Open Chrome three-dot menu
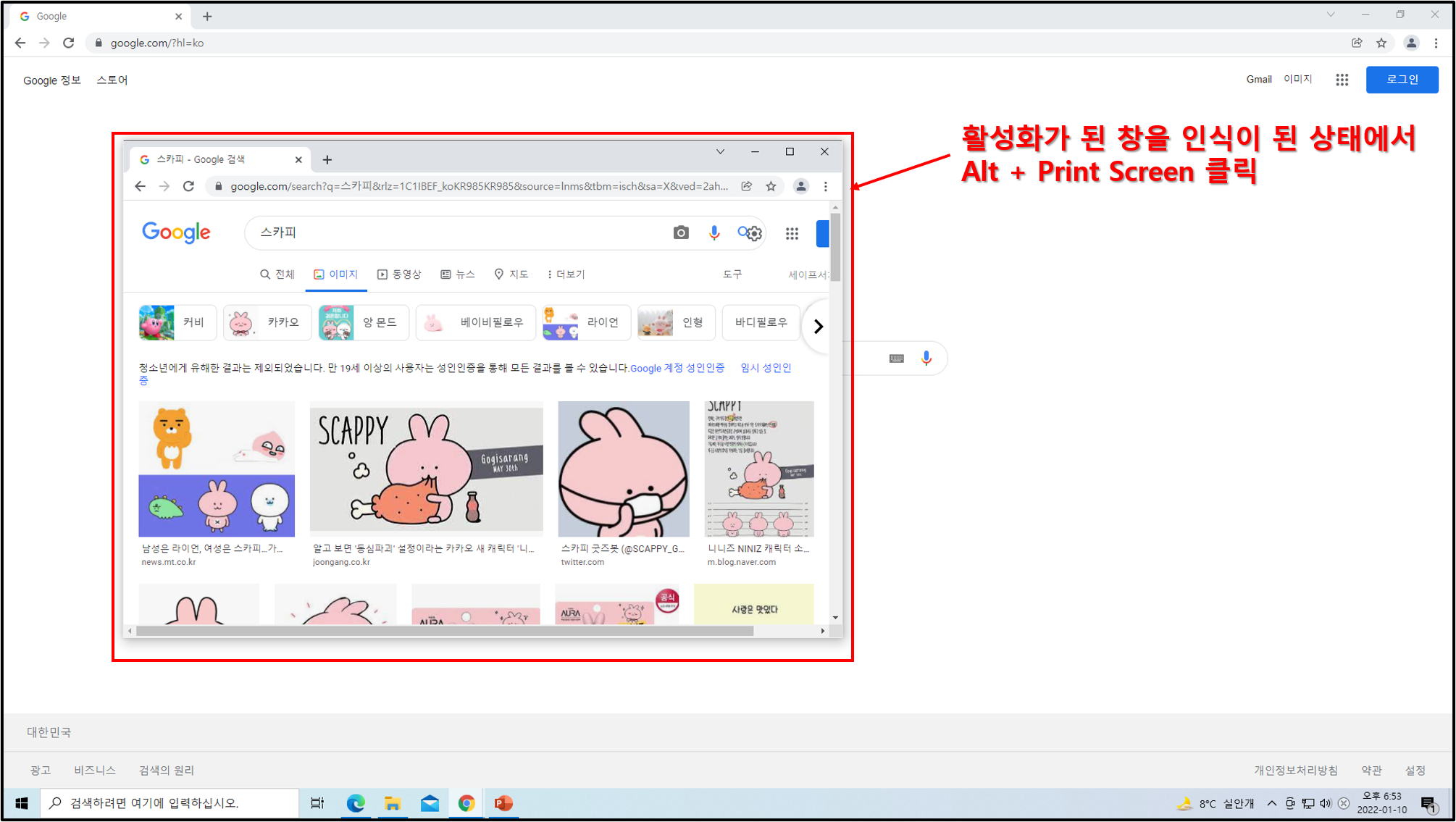The height and width of the screenshot is (822, 1456). tap(1436, 43)
